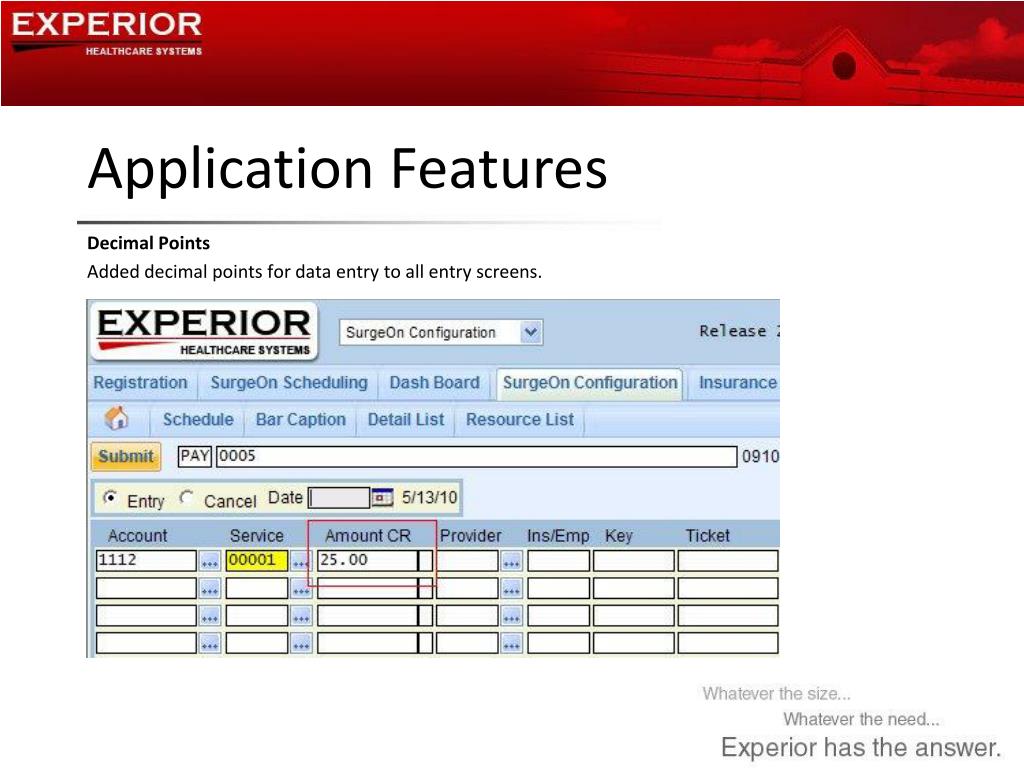Click the Ticket column header
This screenshot has height=768, width=1024.
(707, 536)
